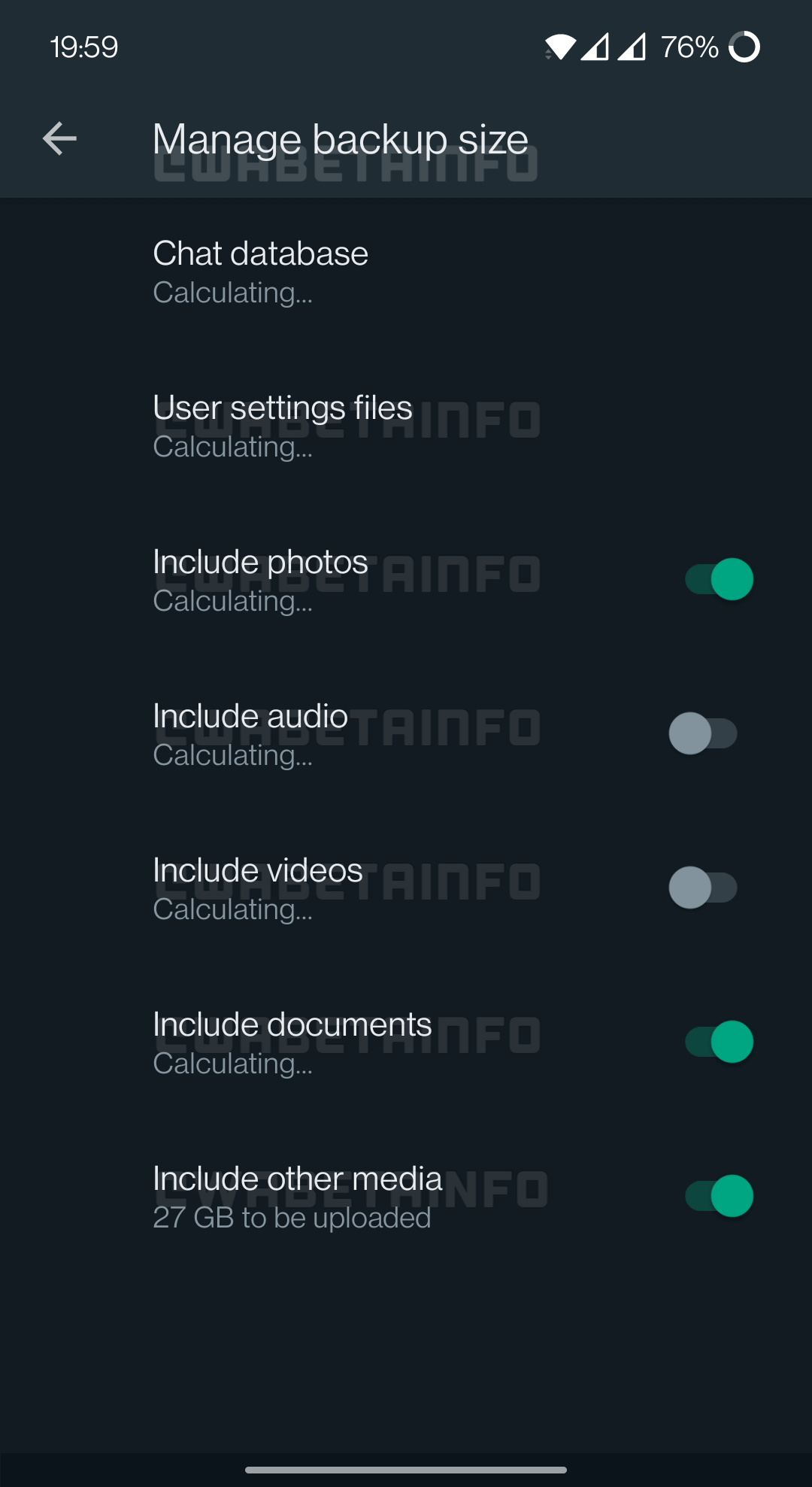This screenshot has height=1487, width=812.
Task: Tap the first cellular signal icon
Action: 595,47
